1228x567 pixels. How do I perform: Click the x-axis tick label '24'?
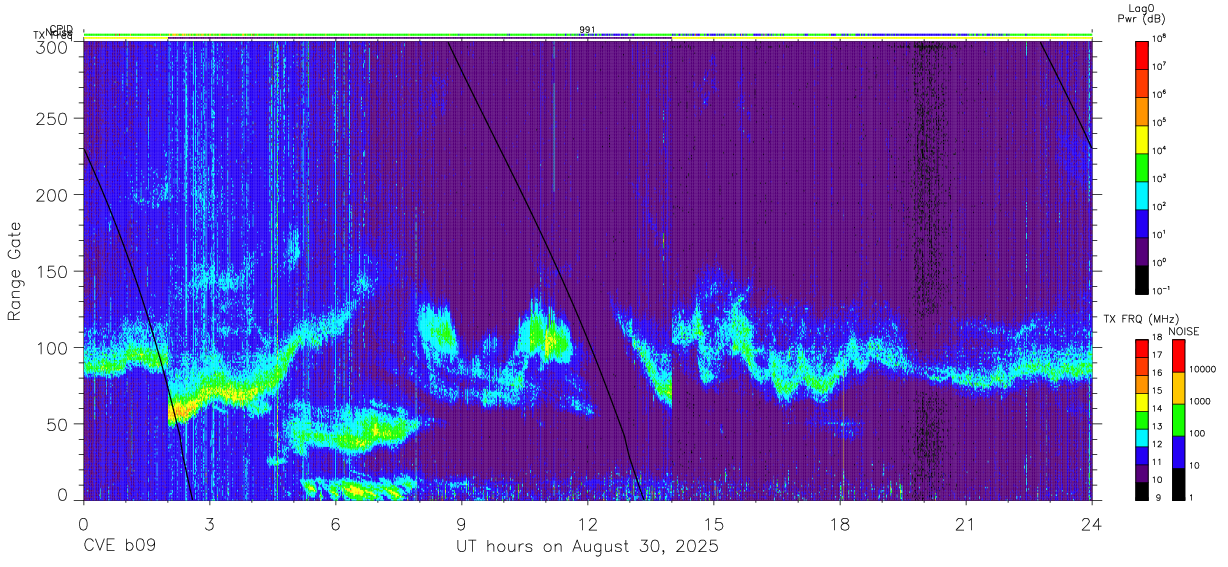point(1091,524)
